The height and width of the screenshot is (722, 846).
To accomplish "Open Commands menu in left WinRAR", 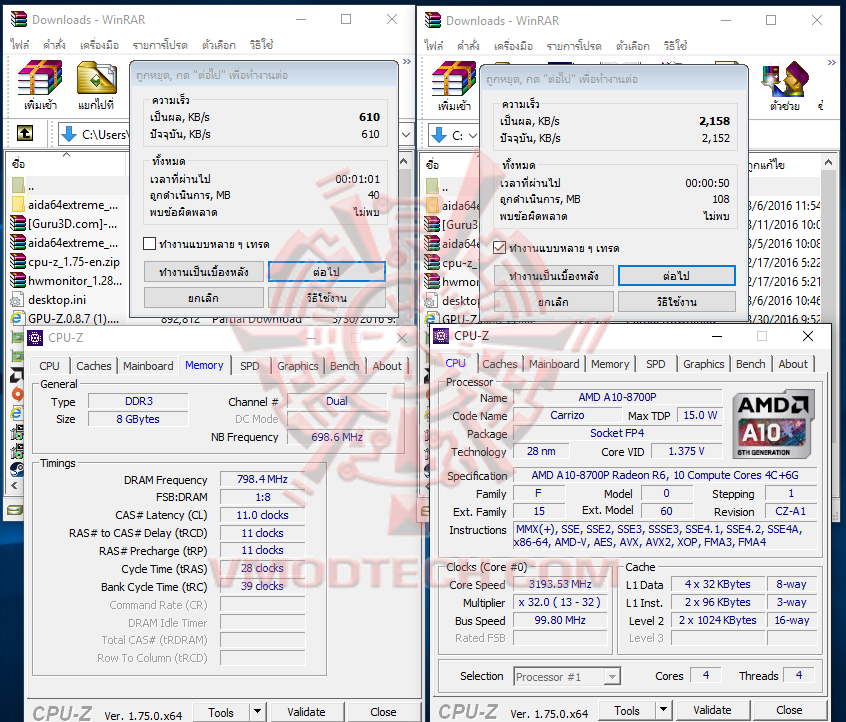I will [54, 45].
